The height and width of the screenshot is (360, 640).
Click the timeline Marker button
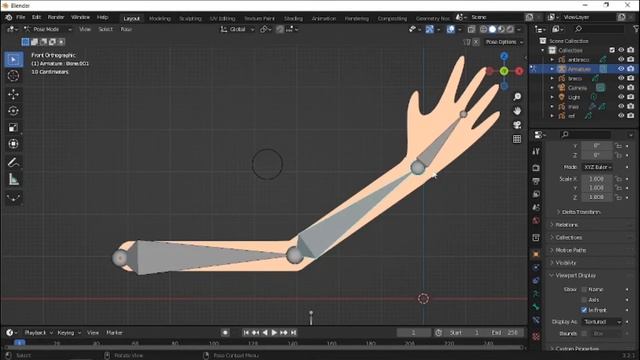click(114, 333)
